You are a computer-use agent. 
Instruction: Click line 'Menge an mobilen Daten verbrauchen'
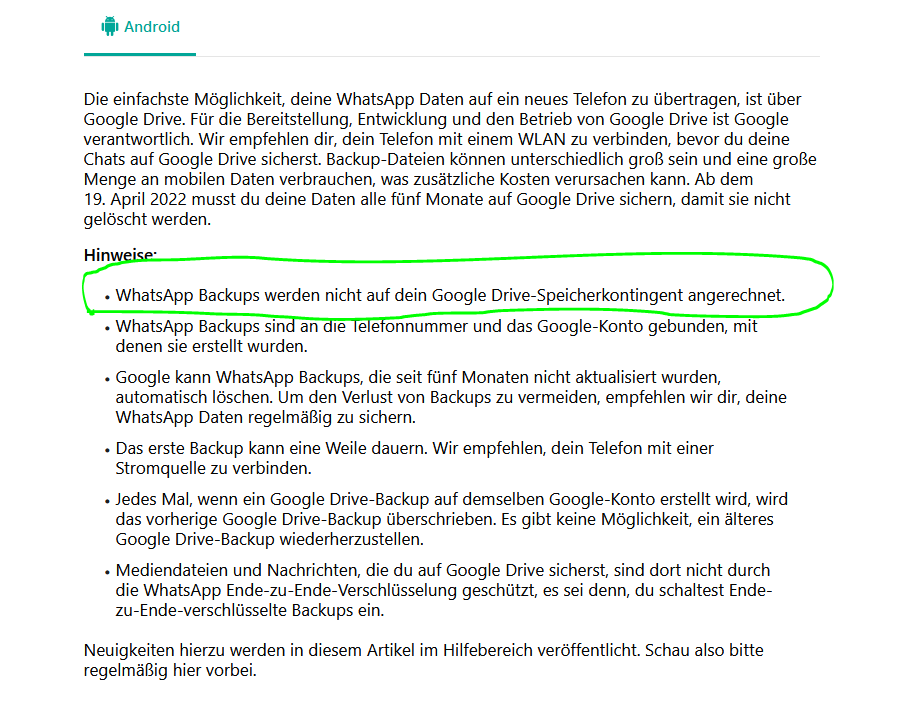coord(419,179)
